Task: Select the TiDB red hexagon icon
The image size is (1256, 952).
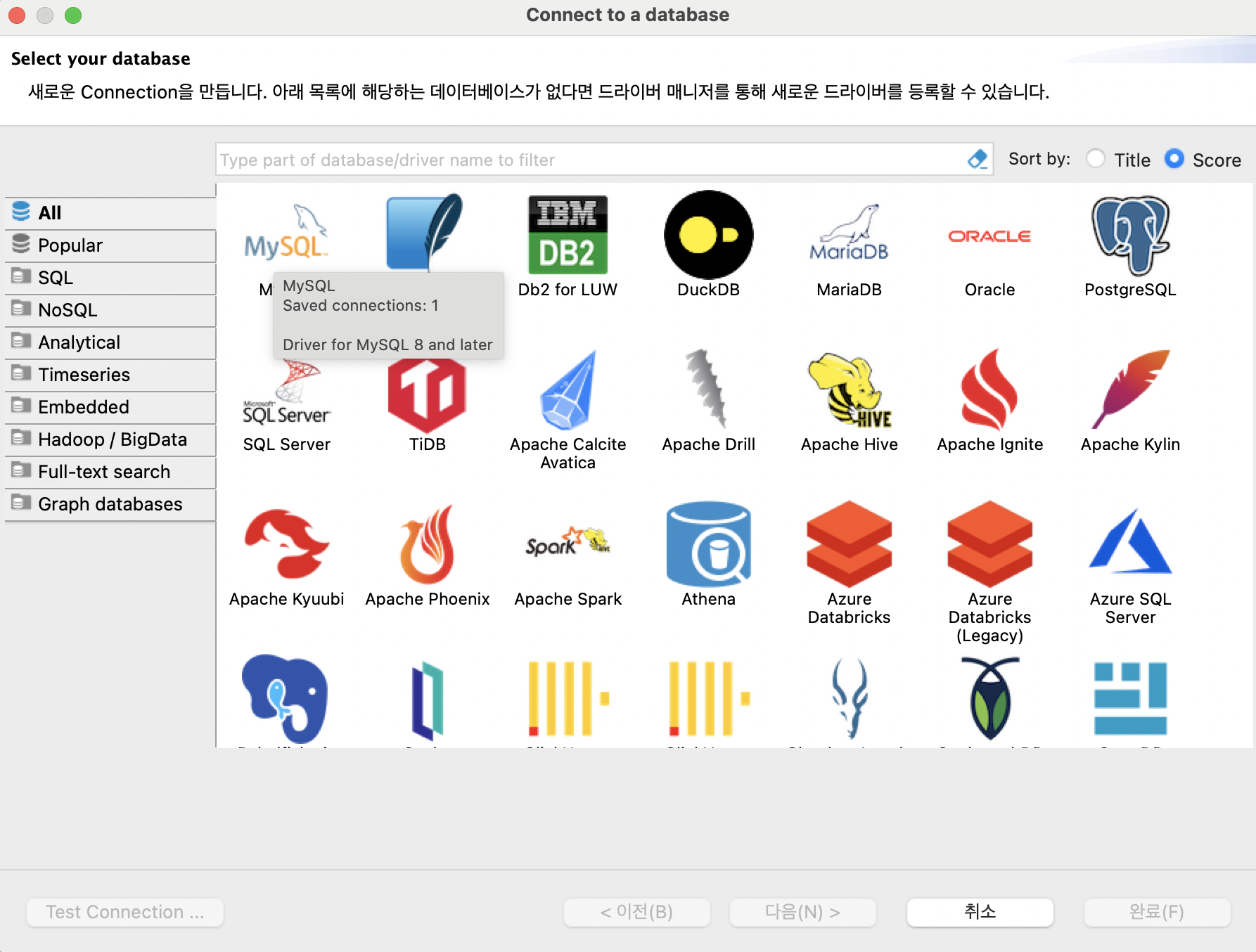Action: coord(427,394)
